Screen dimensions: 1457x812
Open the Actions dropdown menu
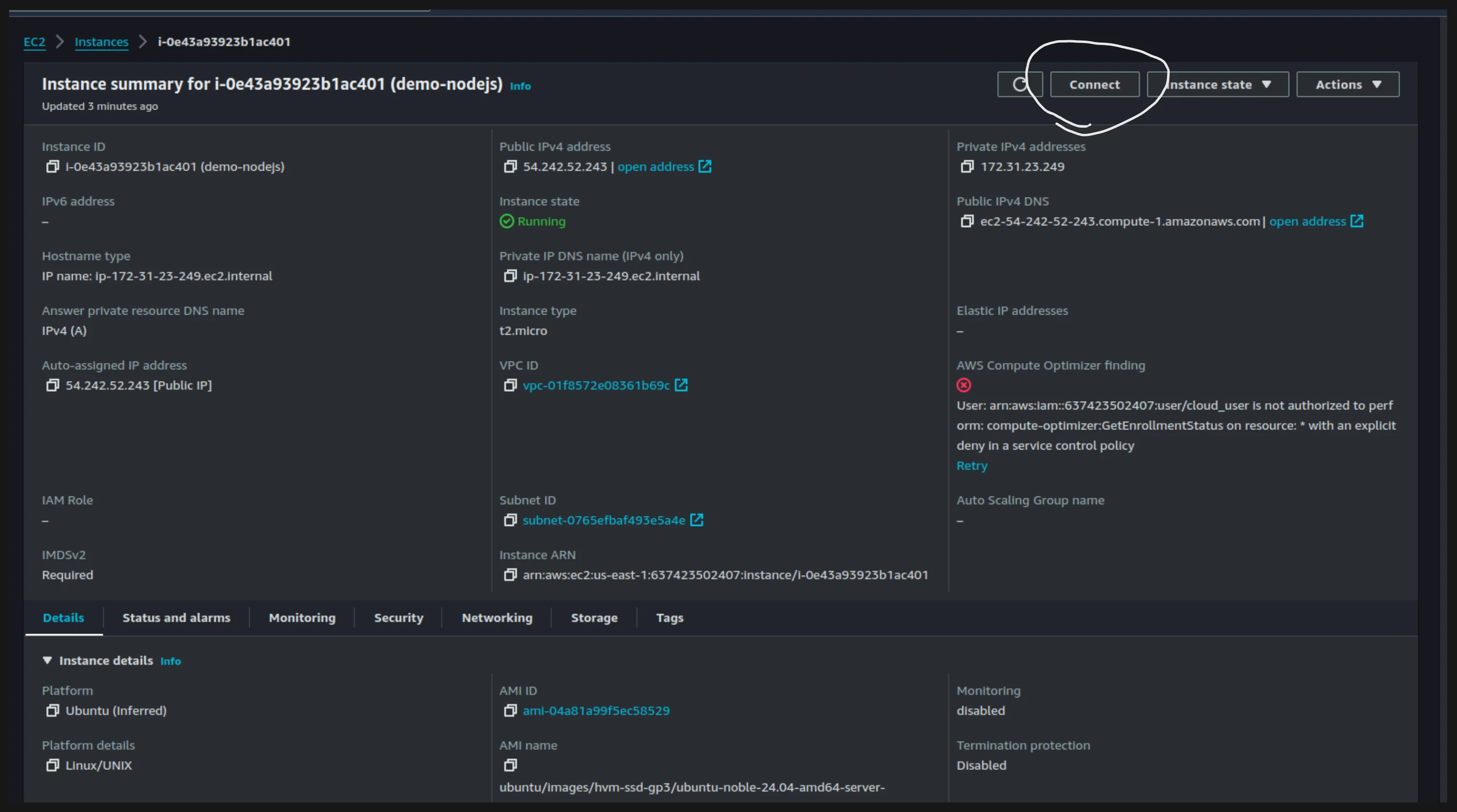(1347, 84)
